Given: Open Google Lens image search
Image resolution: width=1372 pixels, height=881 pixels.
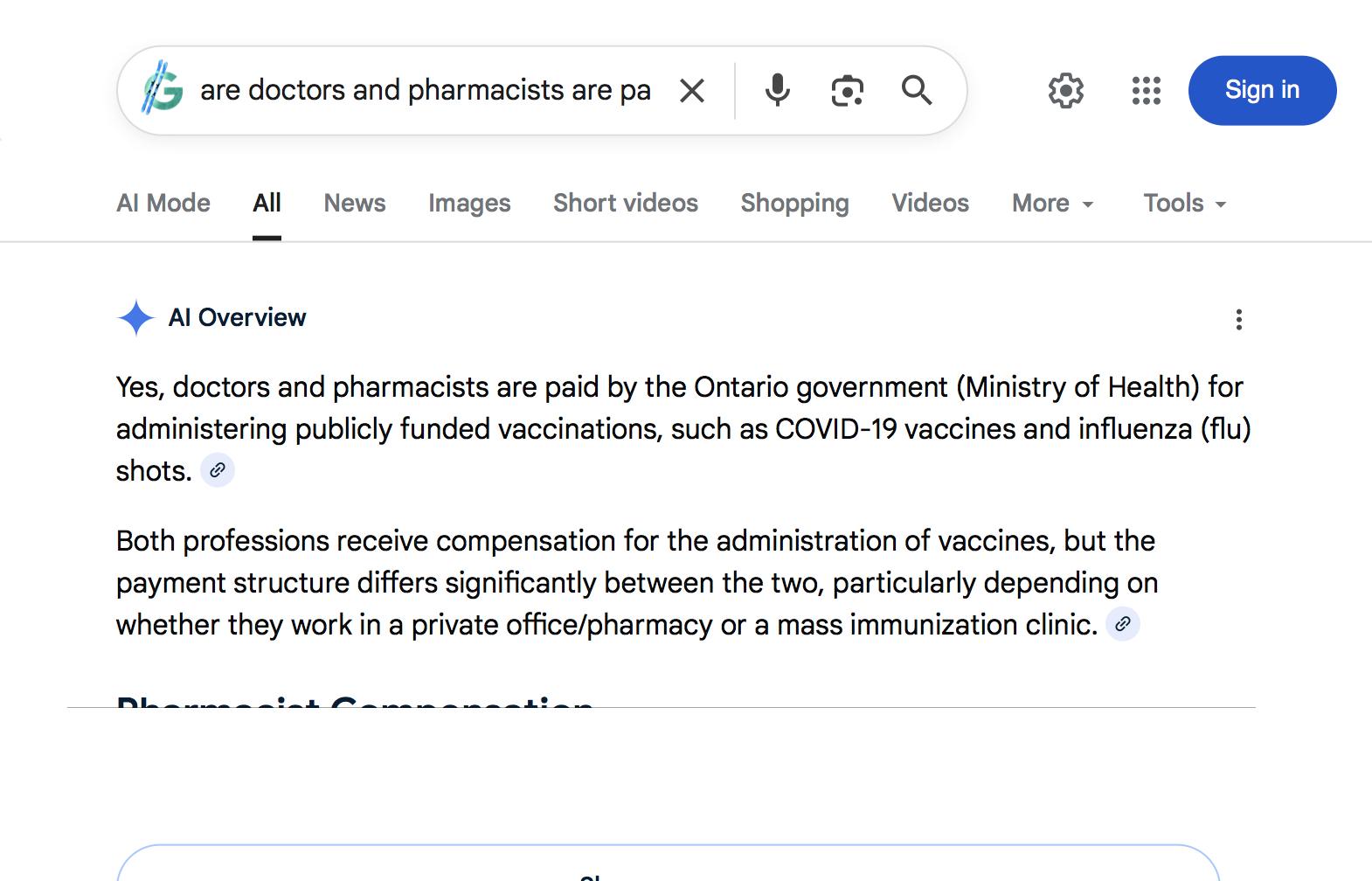Looking at the screenshot, I should [x=847, y=90].
